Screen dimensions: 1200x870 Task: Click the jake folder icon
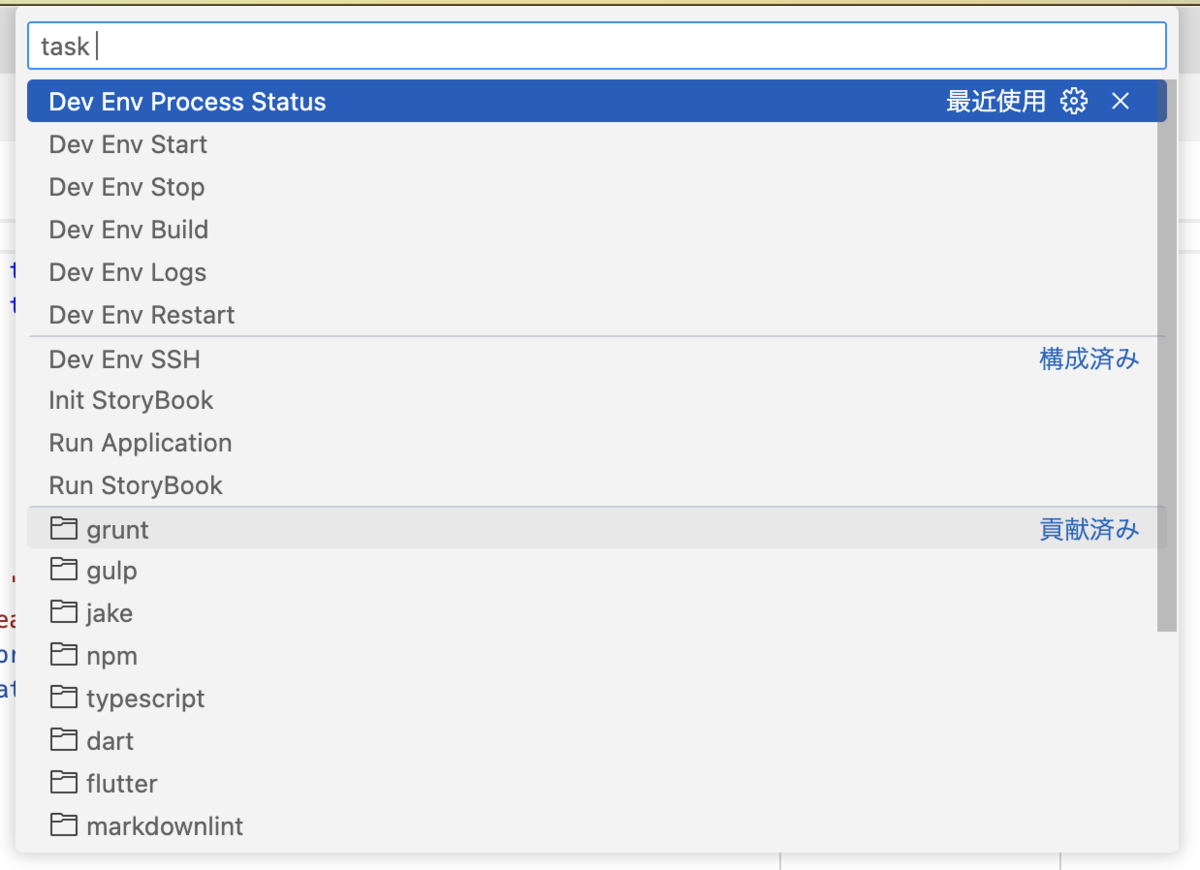(x=64, y=612)
